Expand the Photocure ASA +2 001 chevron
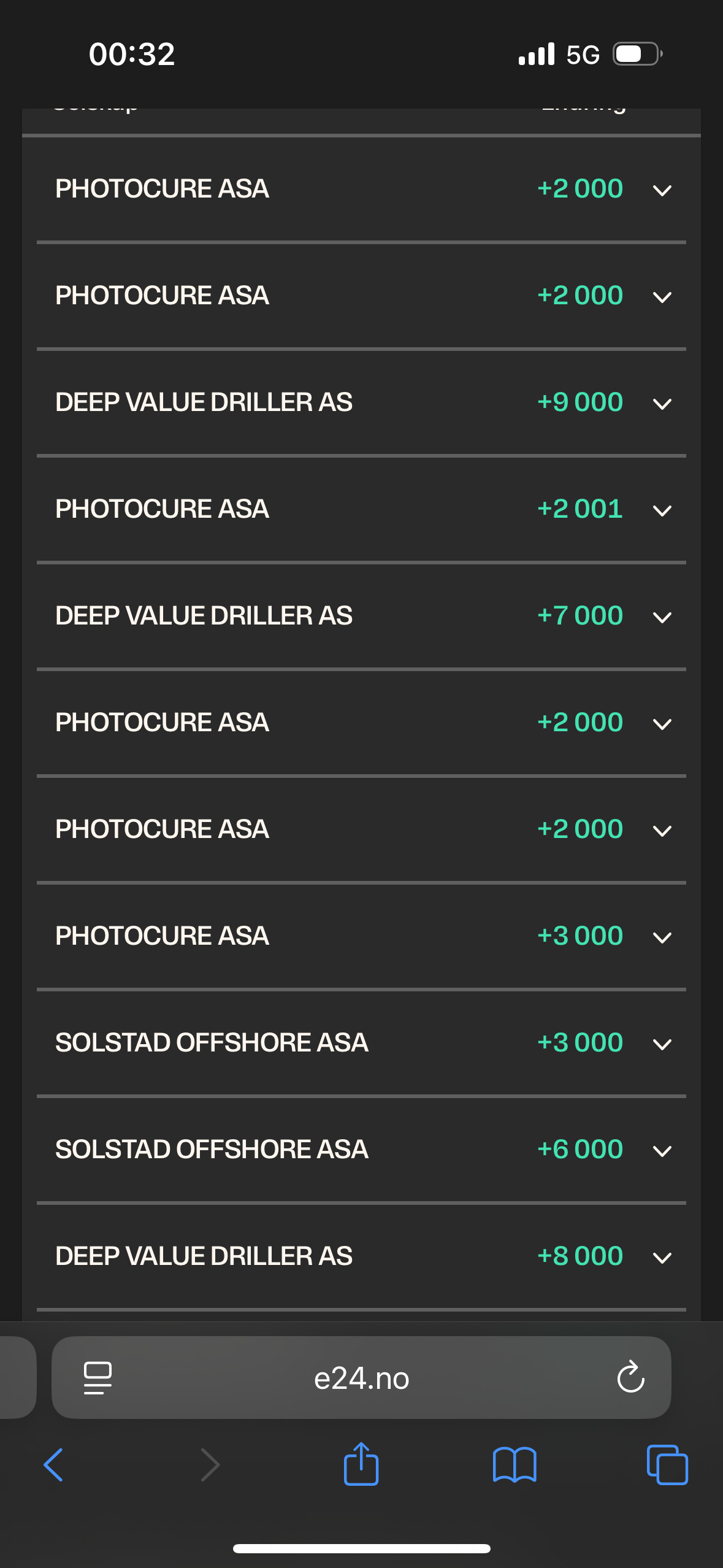 pyautogui.click(x=662, y=510)
